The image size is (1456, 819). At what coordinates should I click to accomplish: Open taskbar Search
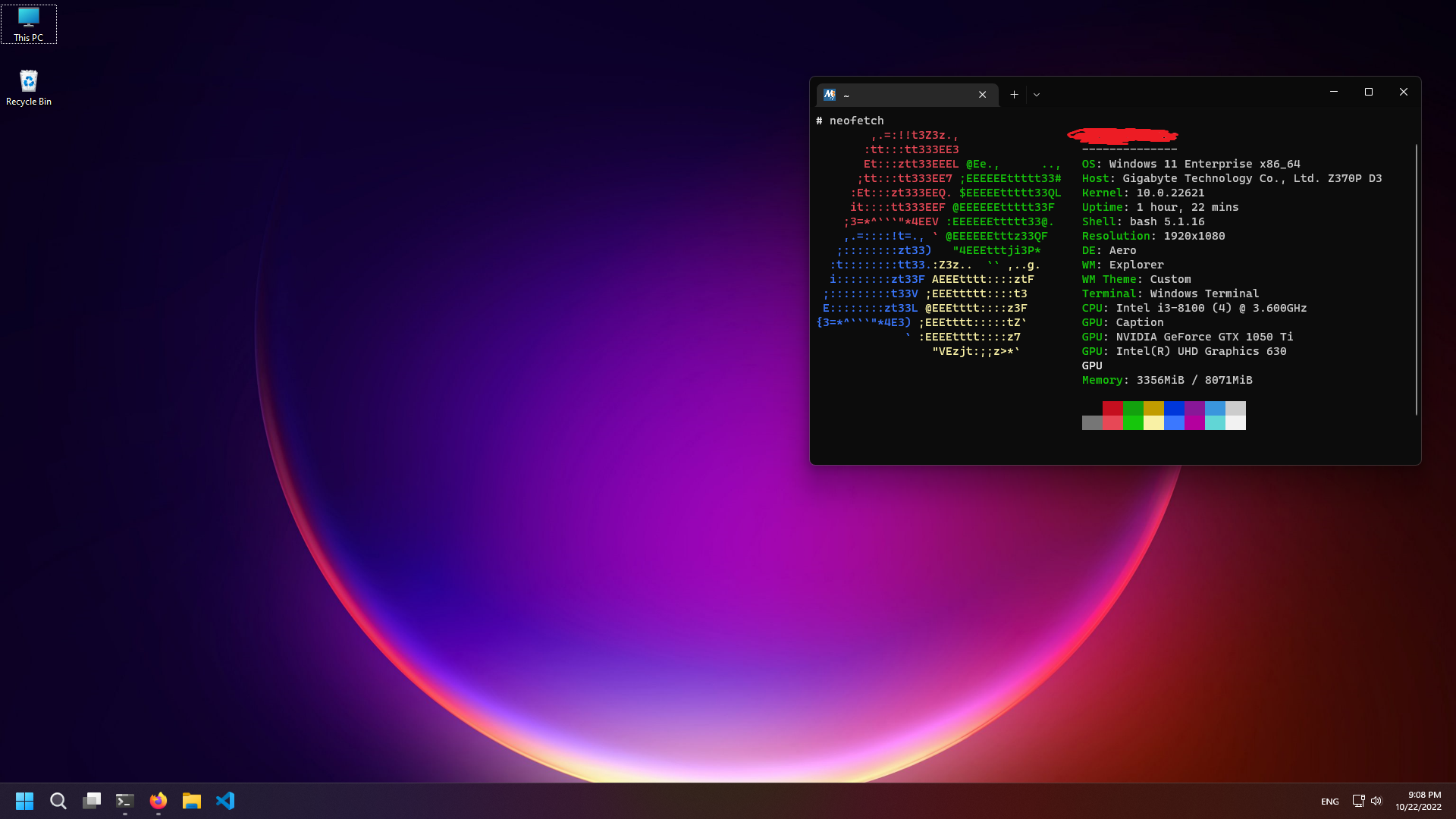[58, 801]
